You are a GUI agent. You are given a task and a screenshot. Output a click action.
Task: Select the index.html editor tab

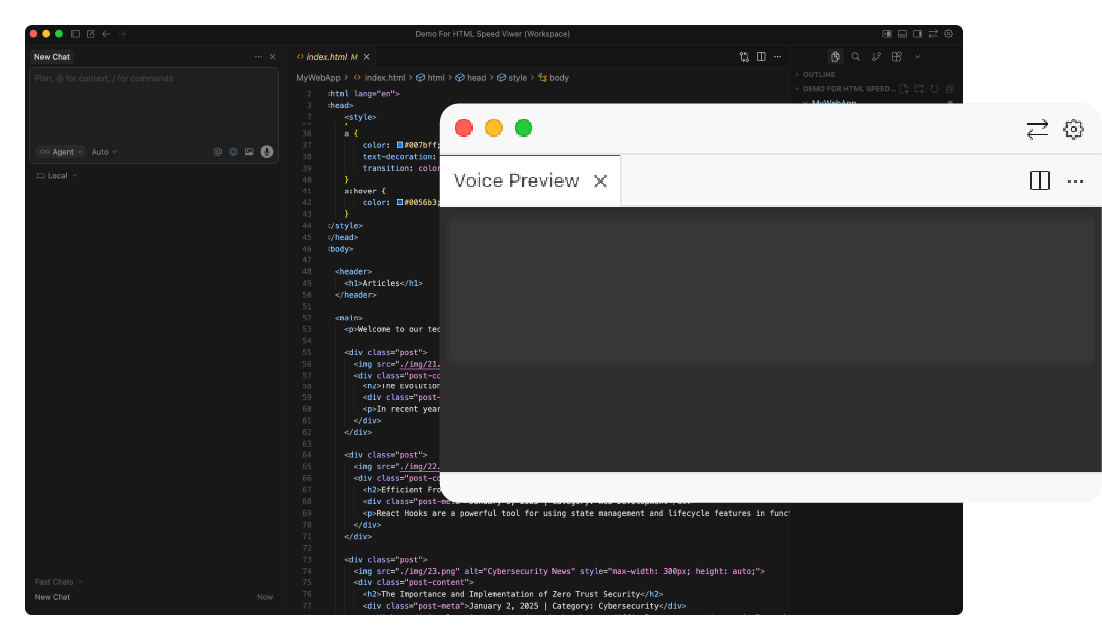pos(328,57)
